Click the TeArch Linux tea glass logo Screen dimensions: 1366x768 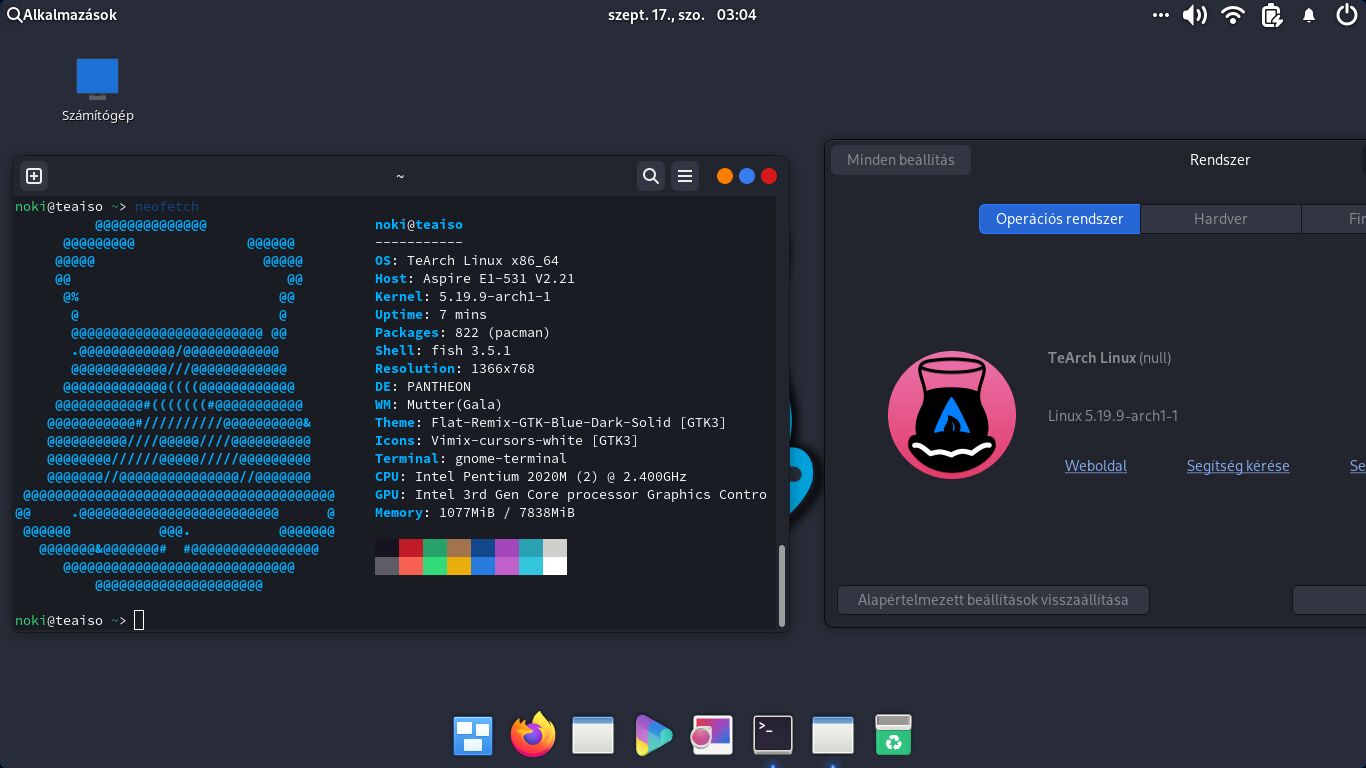point(952,414)
